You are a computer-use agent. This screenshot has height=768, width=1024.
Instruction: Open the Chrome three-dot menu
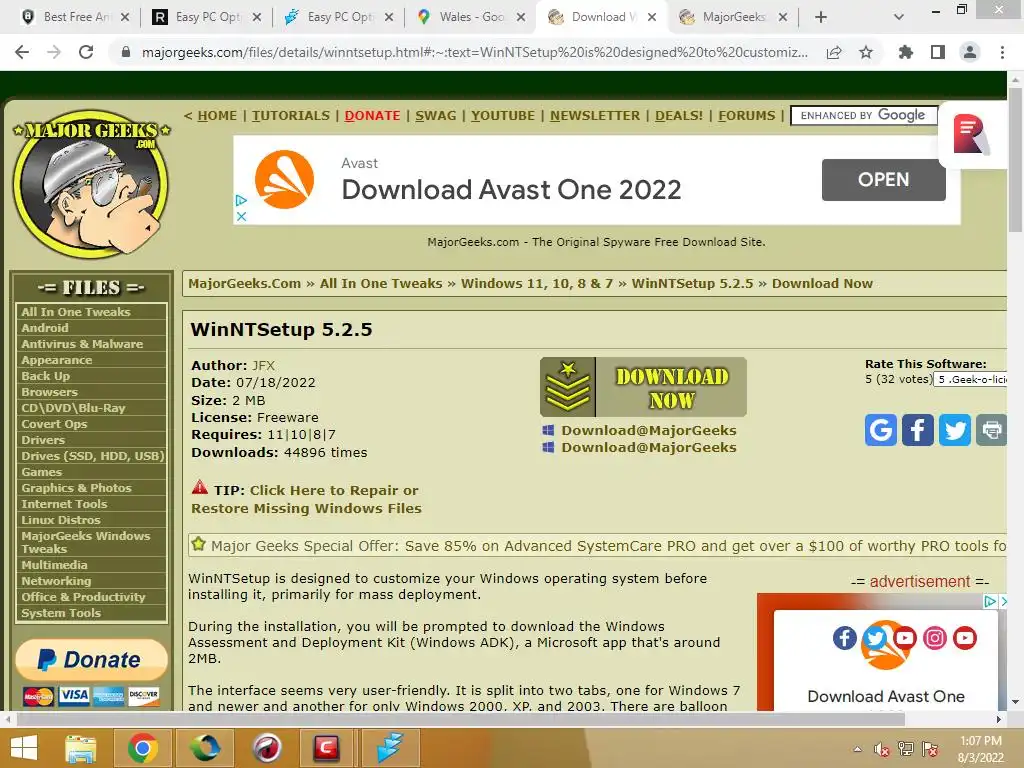pos(1002,52)
